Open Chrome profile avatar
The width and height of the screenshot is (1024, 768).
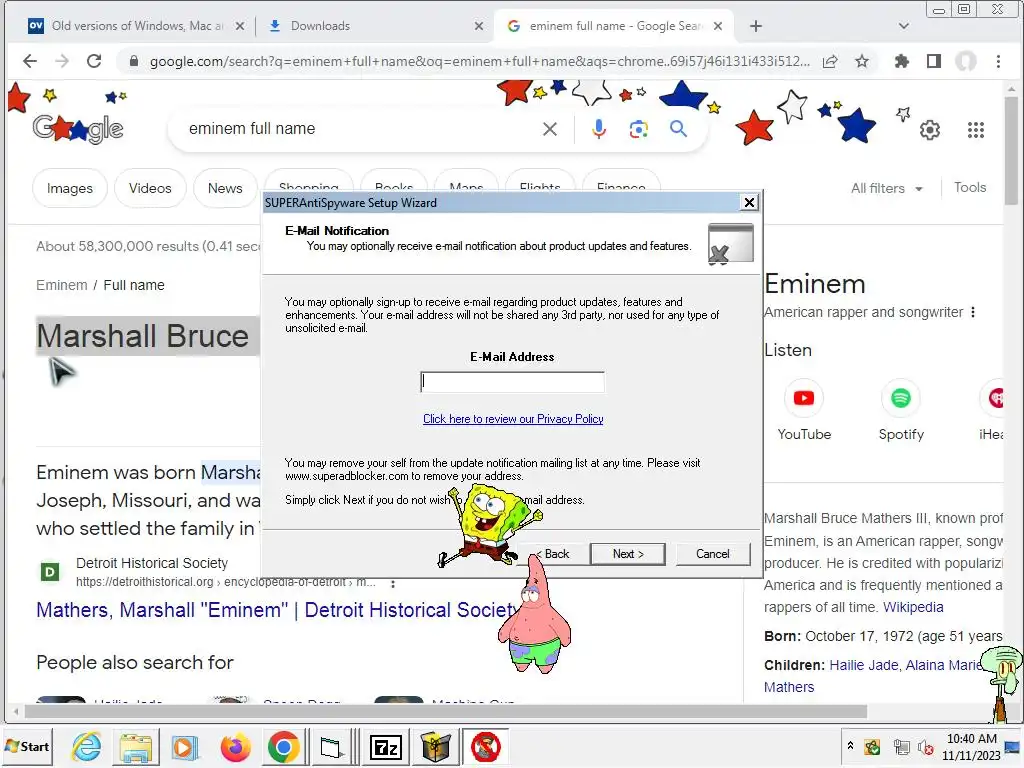tap(966, 61)
